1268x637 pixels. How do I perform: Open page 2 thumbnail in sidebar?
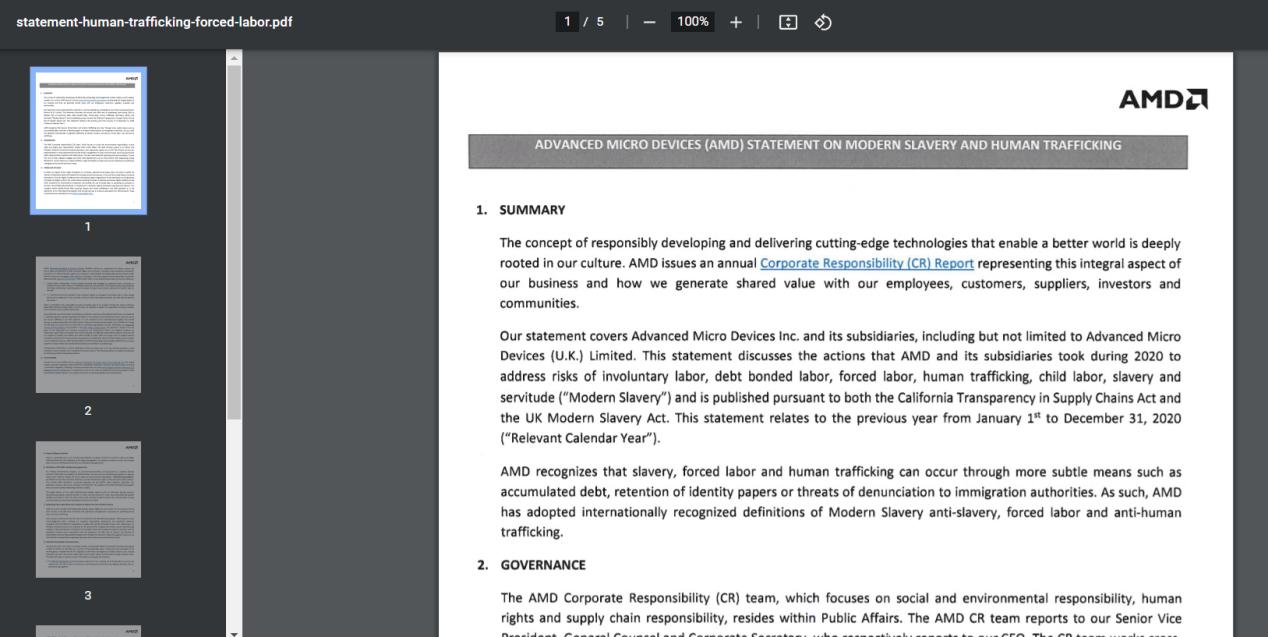(x=88, y=325)
